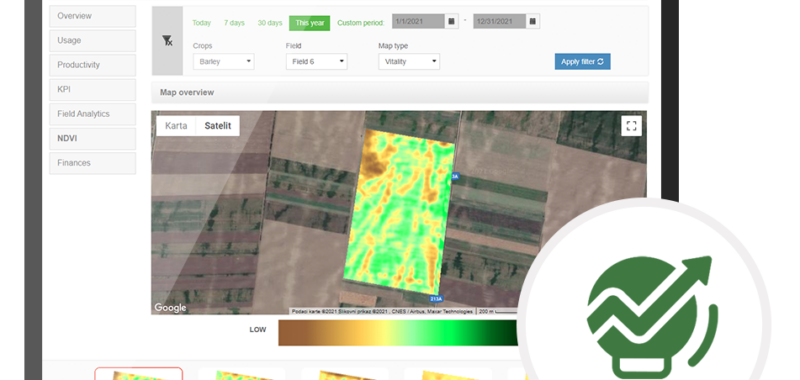The width and height of the screenshot is (800, 380).
Task: Open the end date calendar picker icon
Action: tap(532, 21)
